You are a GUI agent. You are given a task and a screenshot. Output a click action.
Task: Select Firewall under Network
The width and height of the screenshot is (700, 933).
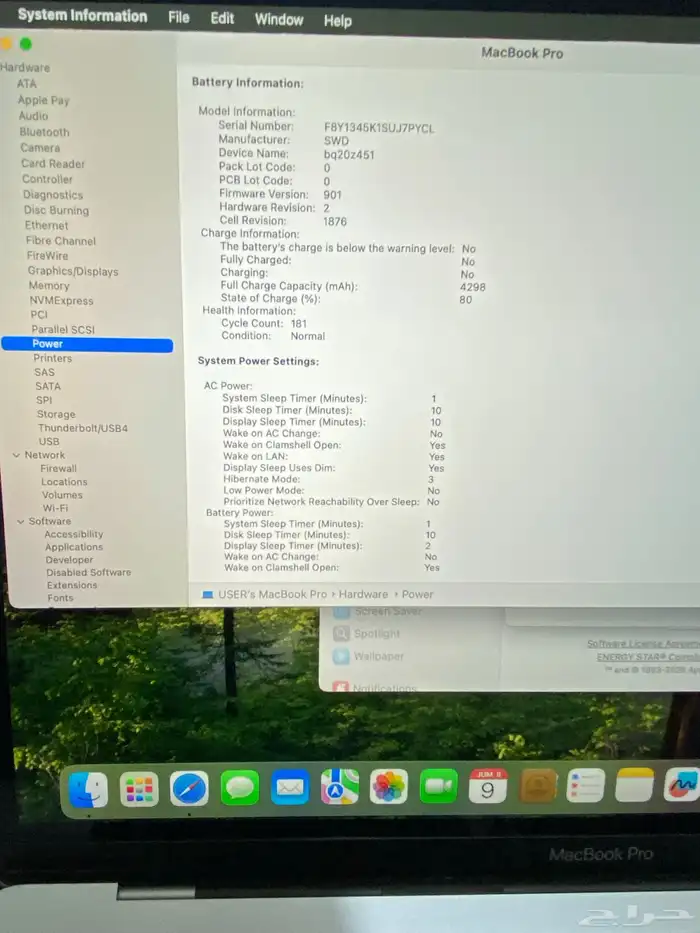[x=58, y=468]
